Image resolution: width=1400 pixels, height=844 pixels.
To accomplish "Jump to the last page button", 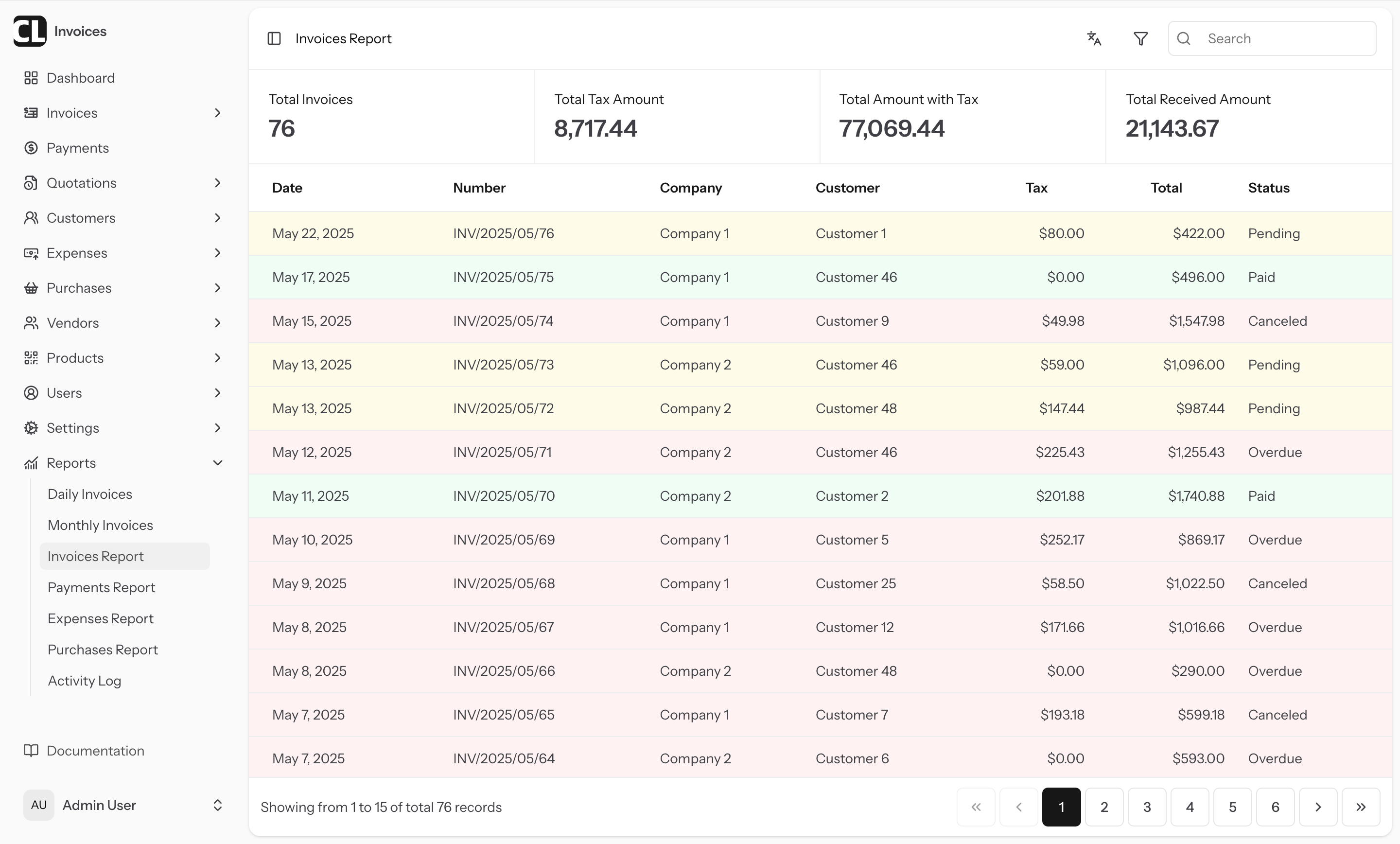I will (x=1361, y=807).
